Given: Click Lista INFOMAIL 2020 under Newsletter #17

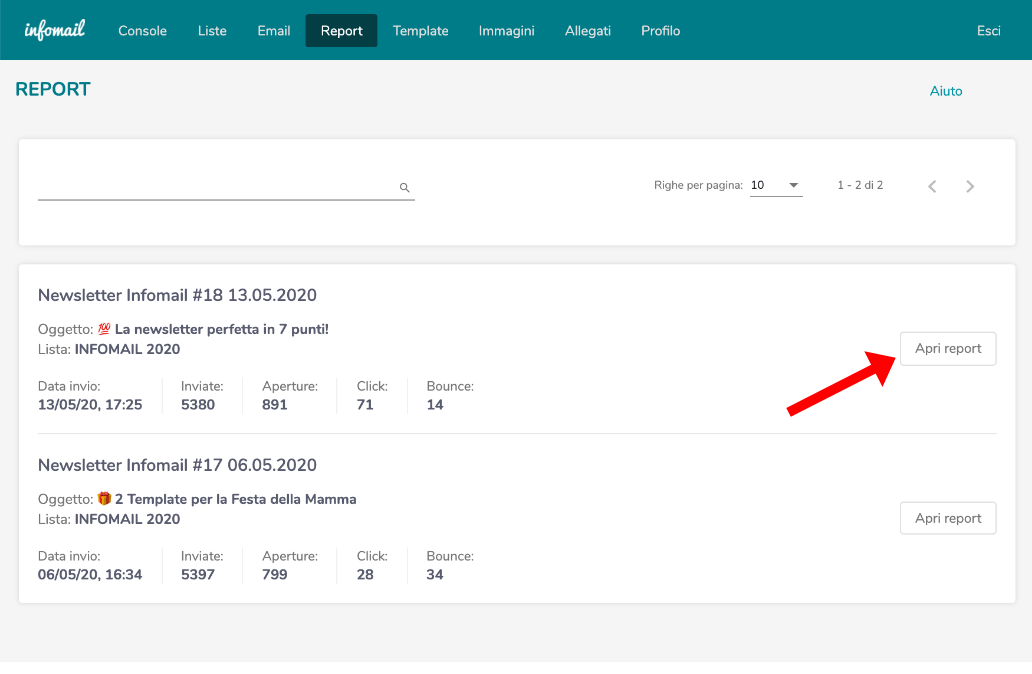Looking at the screenshot, I should click(x=127, y=519).
